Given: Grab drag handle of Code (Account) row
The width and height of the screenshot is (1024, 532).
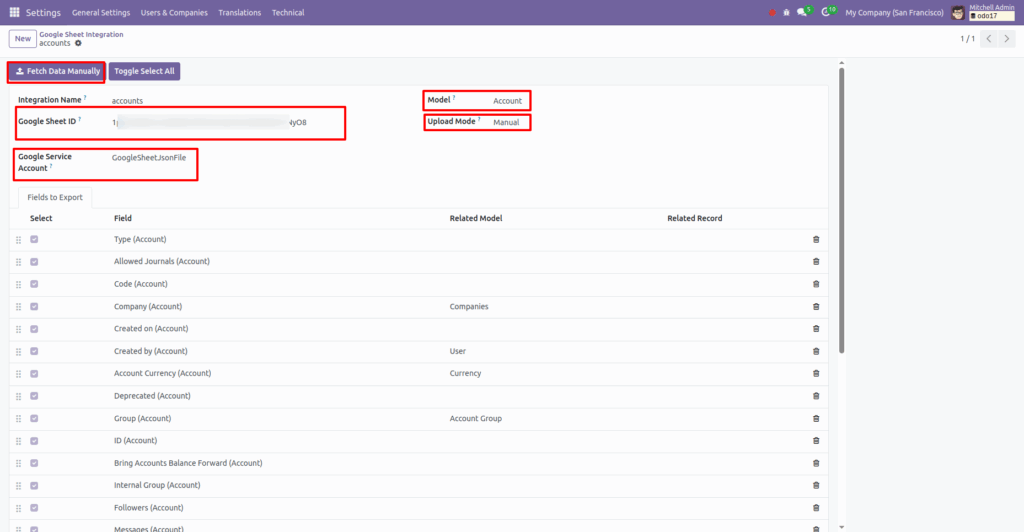Looking at the screenshot, I should (x=18, y=285).
